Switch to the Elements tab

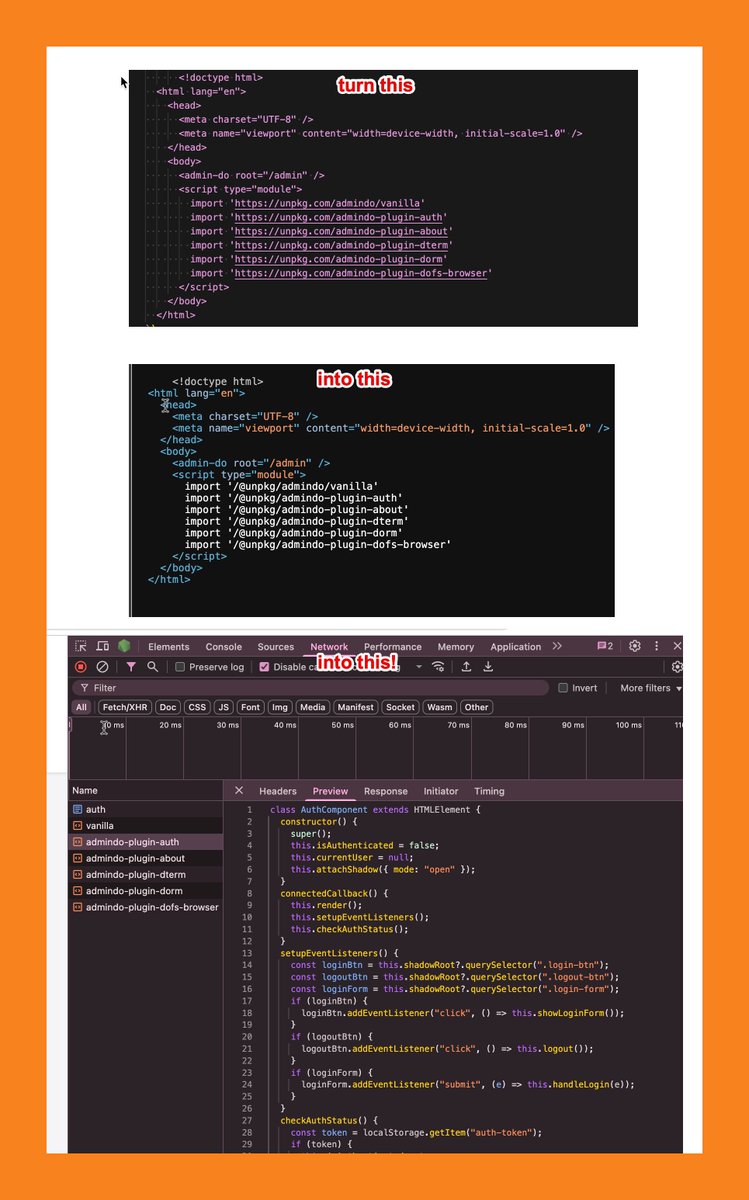(x=169, y=647)
